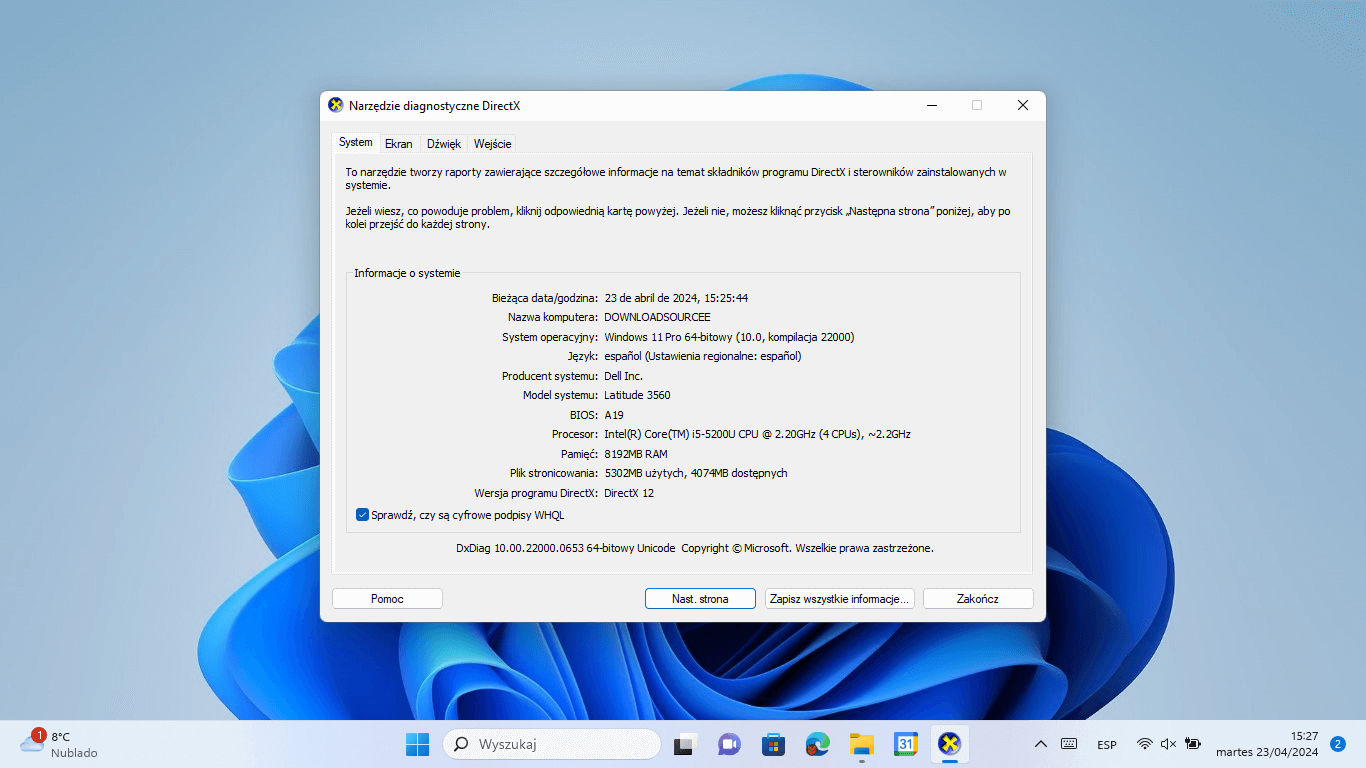The image size is (1366, 768).
Task: Open Microsoft Edge from the taskbar
Action: coord(817,744)
